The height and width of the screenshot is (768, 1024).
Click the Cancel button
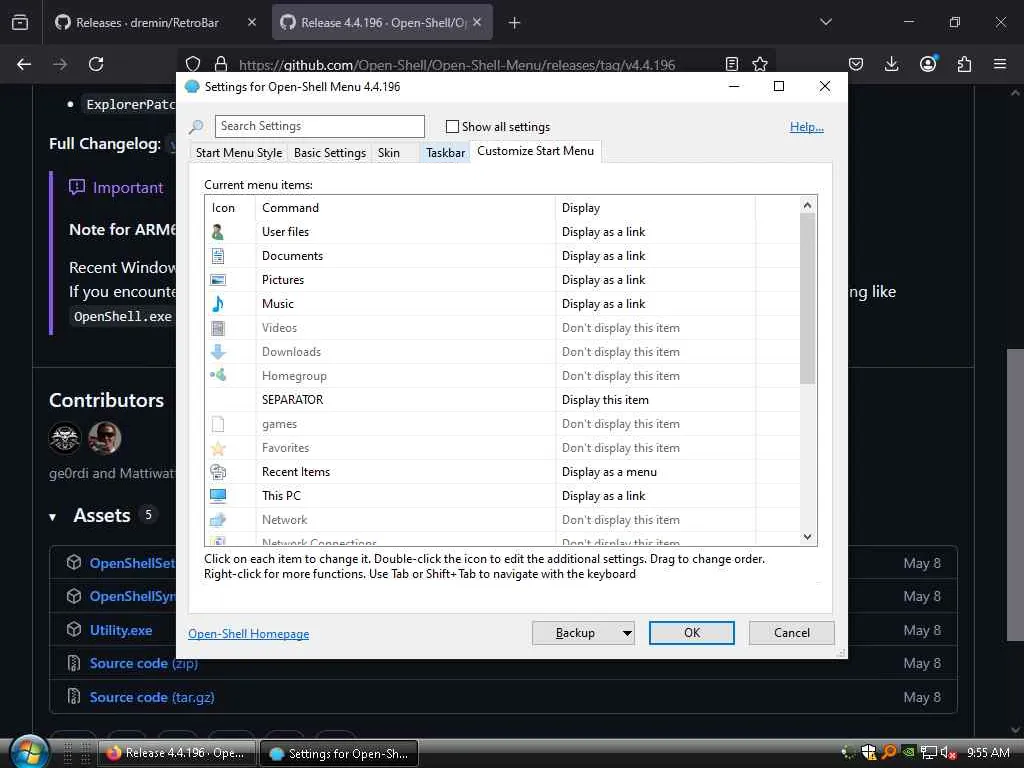(792, 633)
